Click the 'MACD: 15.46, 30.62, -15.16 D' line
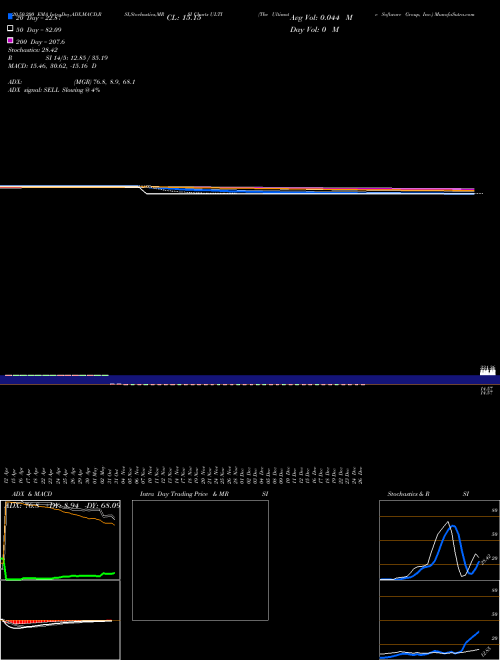The width and height of the screenshot is (500, 660). click(x=52, y=66)
